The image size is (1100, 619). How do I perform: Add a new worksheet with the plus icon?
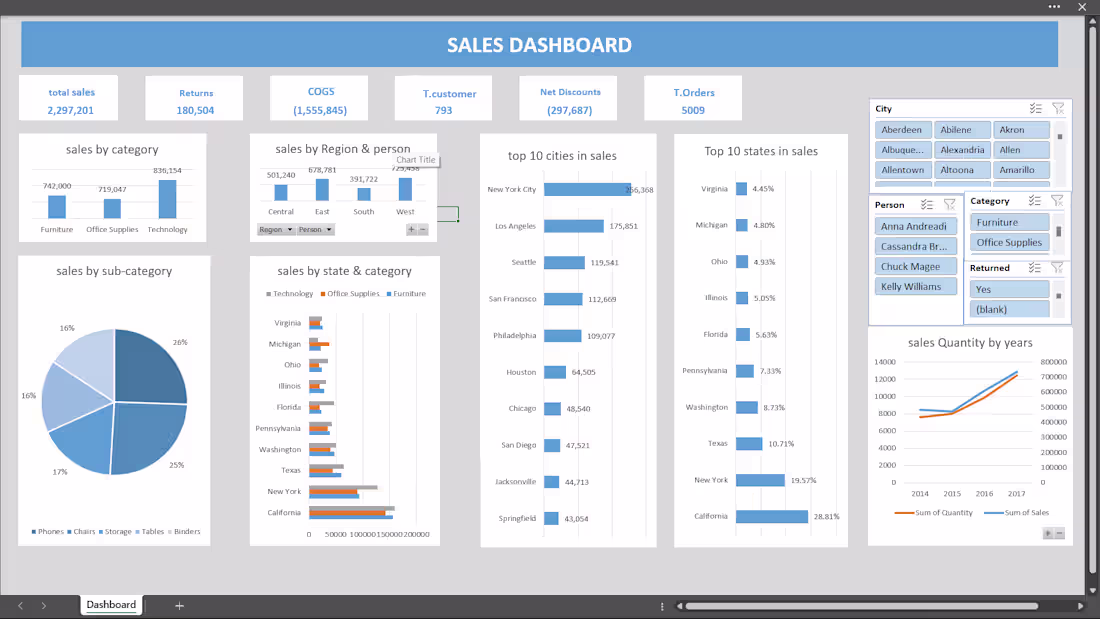(179, 604)
